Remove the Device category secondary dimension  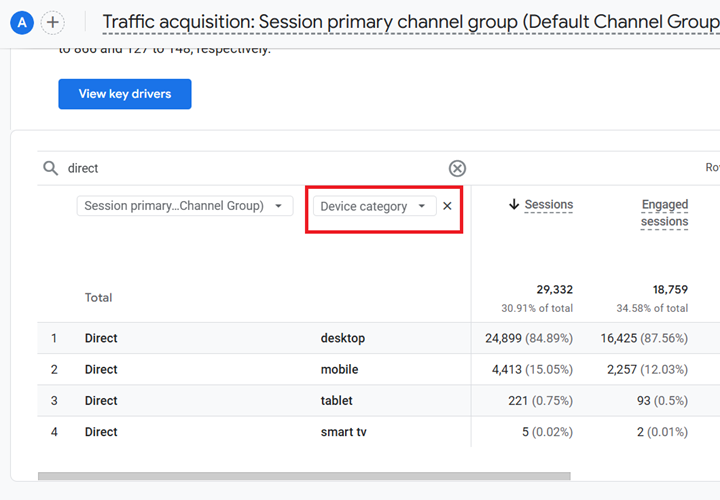tap(447, 206)
